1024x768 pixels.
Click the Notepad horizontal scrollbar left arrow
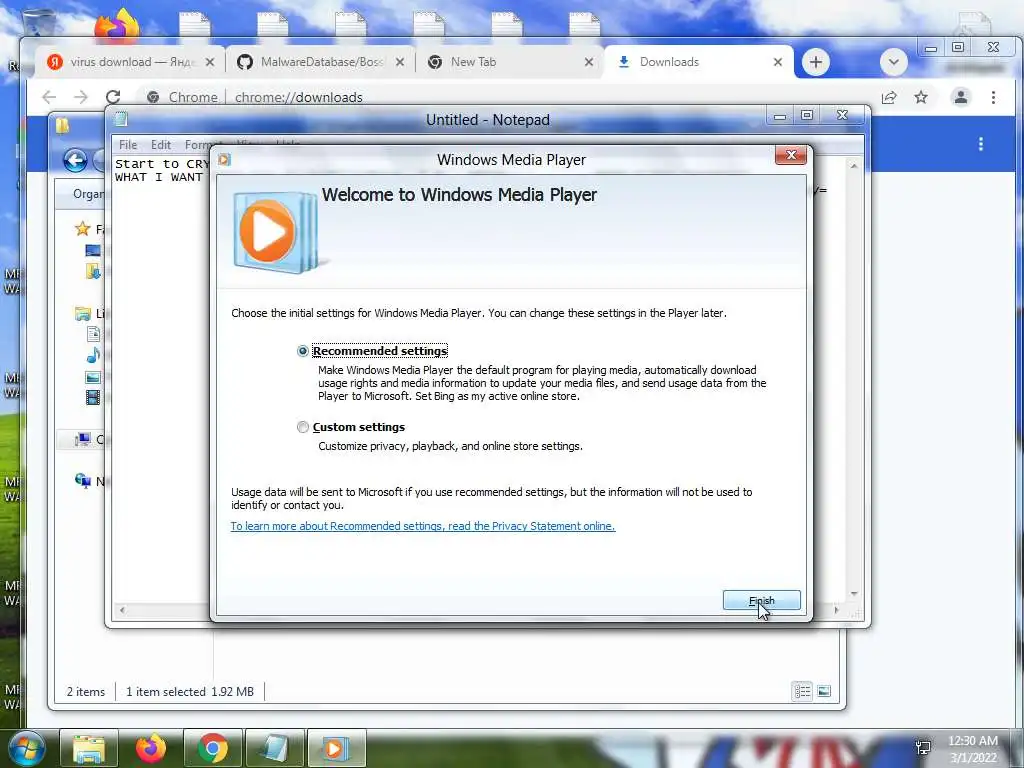tap(122, 611)
